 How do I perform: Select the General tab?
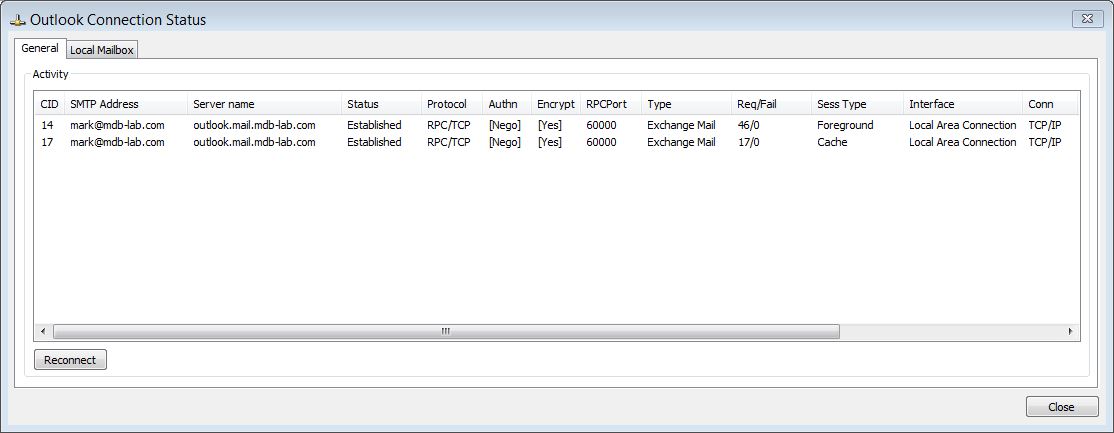tap(40, 49)
